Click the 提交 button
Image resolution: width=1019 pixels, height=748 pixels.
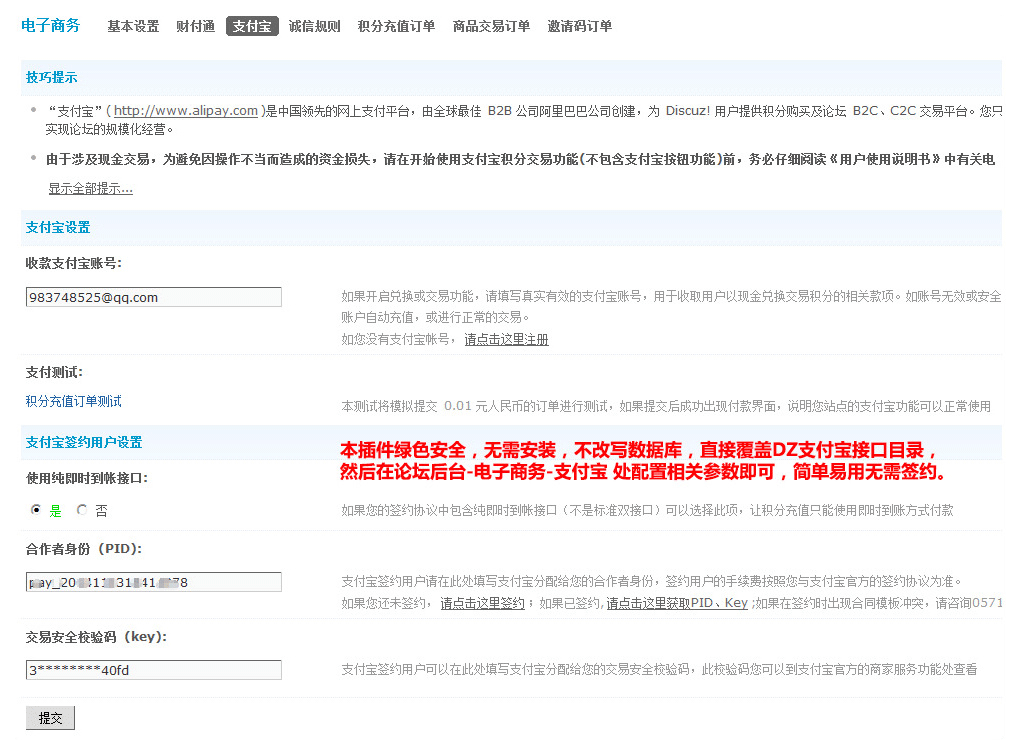50,718
